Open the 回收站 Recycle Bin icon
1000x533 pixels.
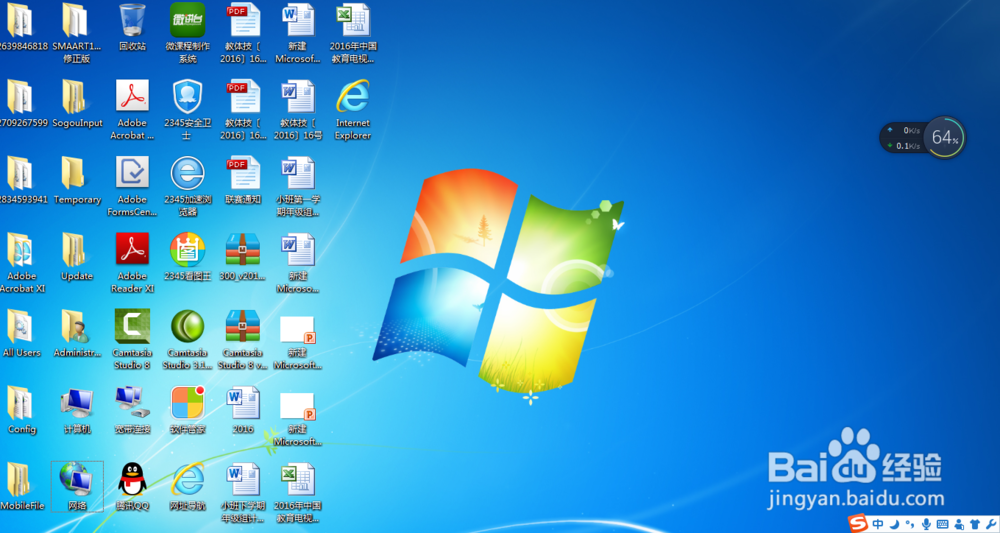tap(133, 29)
